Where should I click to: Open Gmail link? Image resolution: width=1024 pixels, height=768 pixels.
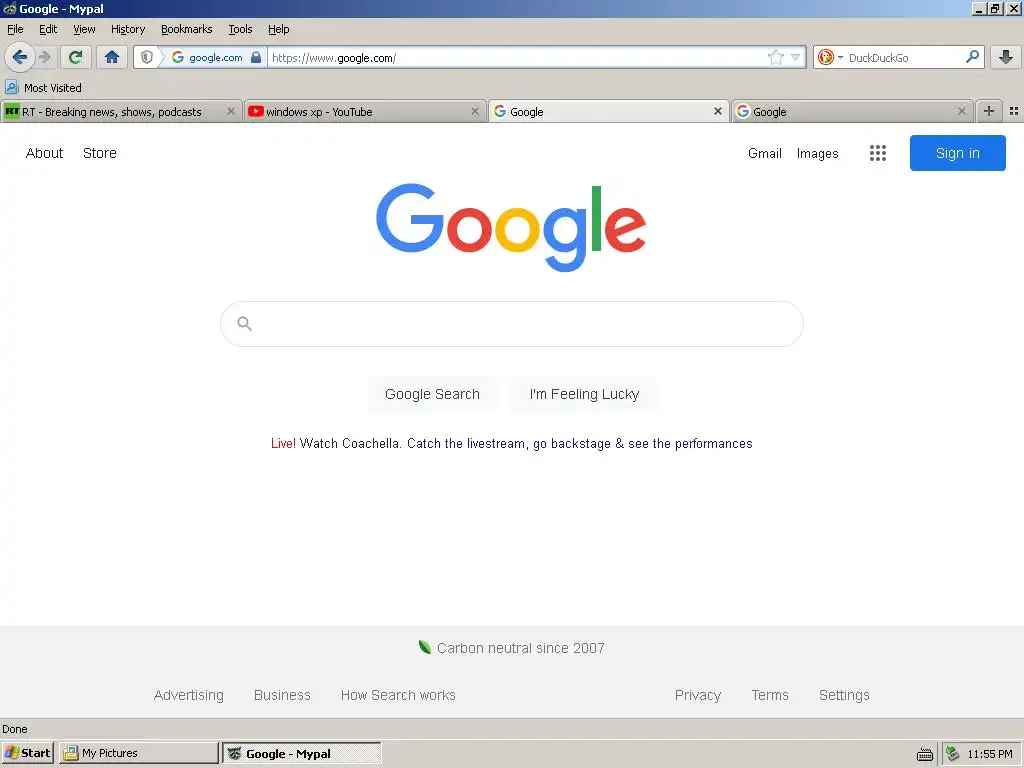[x=765, y=153]
